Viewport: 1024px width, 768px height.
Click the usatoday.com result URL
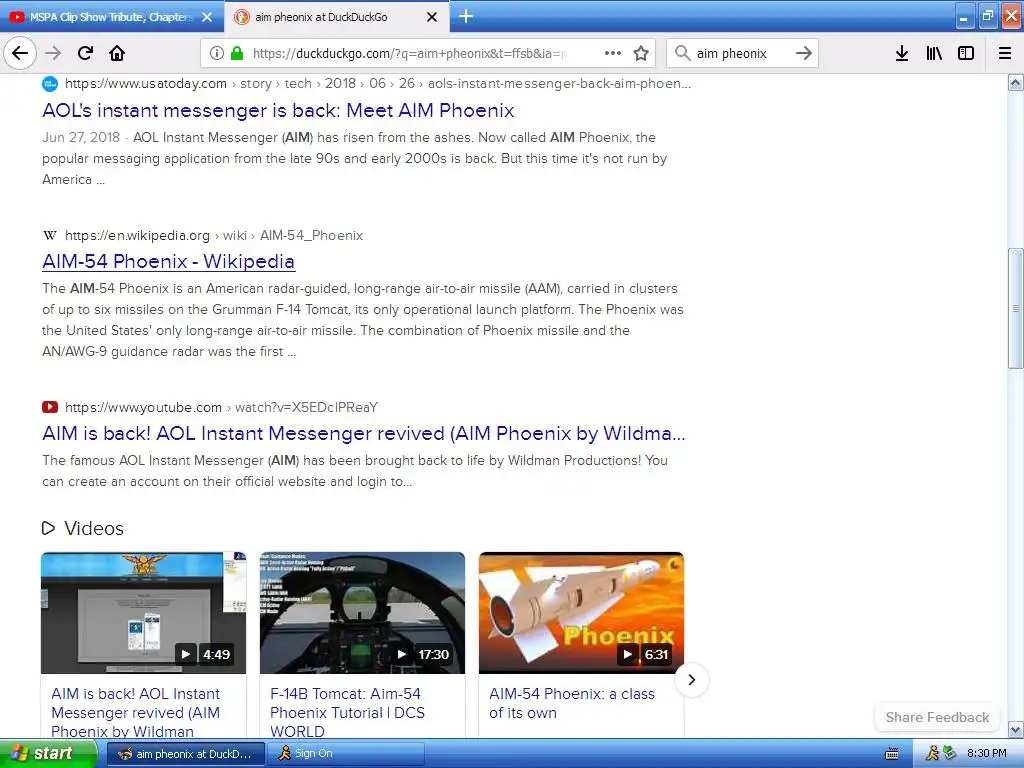coord(377,84)
